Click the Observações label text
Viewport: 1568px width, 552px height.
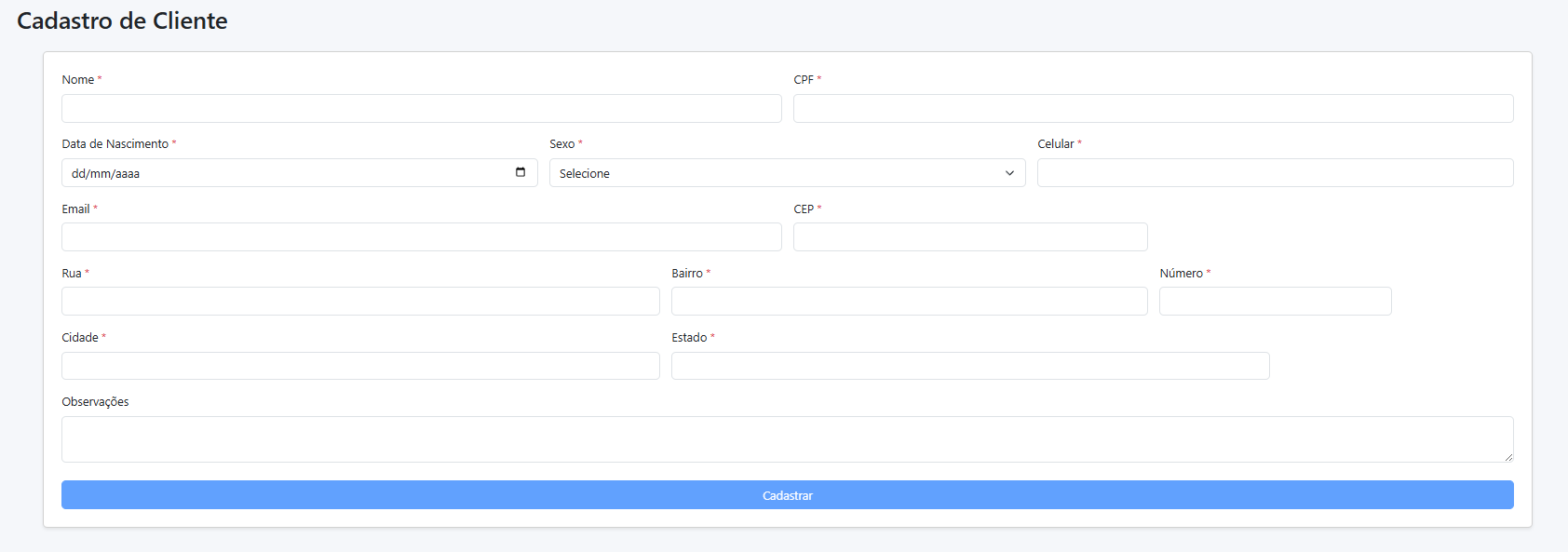(95, 402)
